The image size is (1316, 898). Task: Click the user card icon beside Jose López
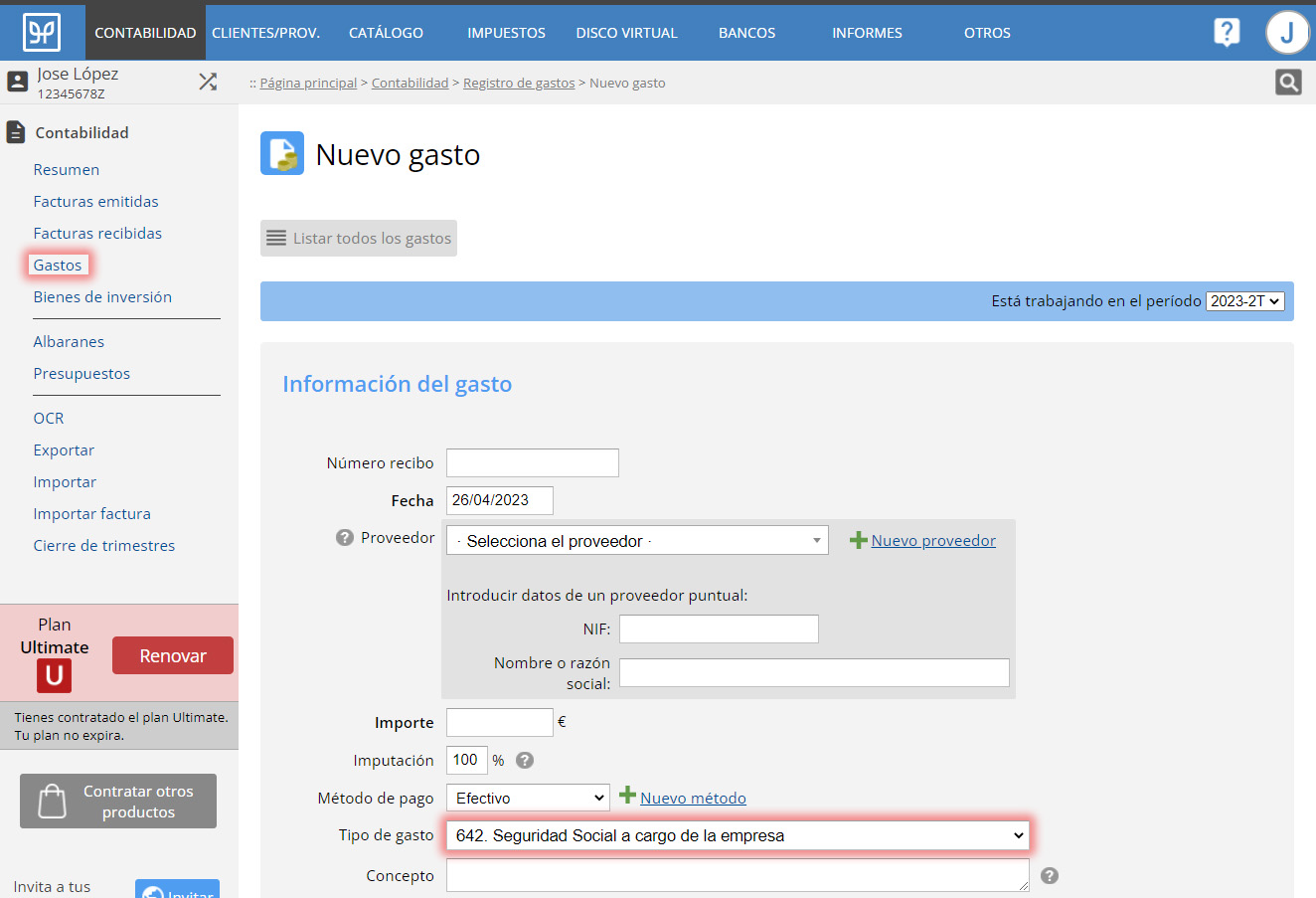[17, 82]
